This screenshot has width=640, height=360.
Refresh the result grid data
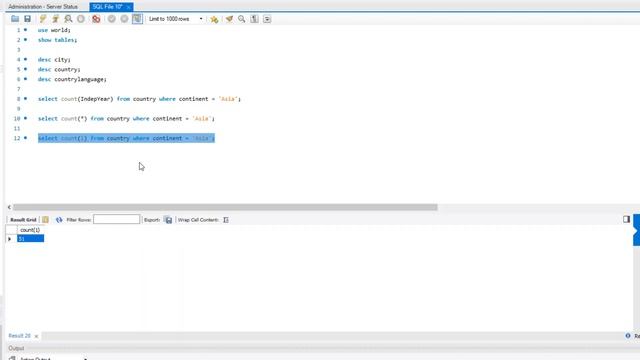[59, 220]
